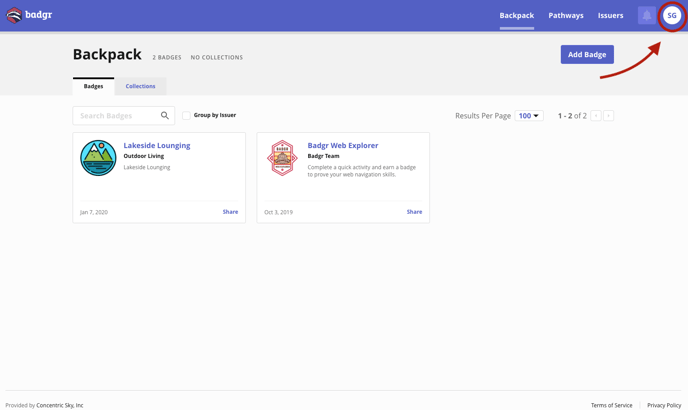This screenshot has height=410, width=688.
Task: Open the Lakeside Lounging title link
Action: click(157, 145)
